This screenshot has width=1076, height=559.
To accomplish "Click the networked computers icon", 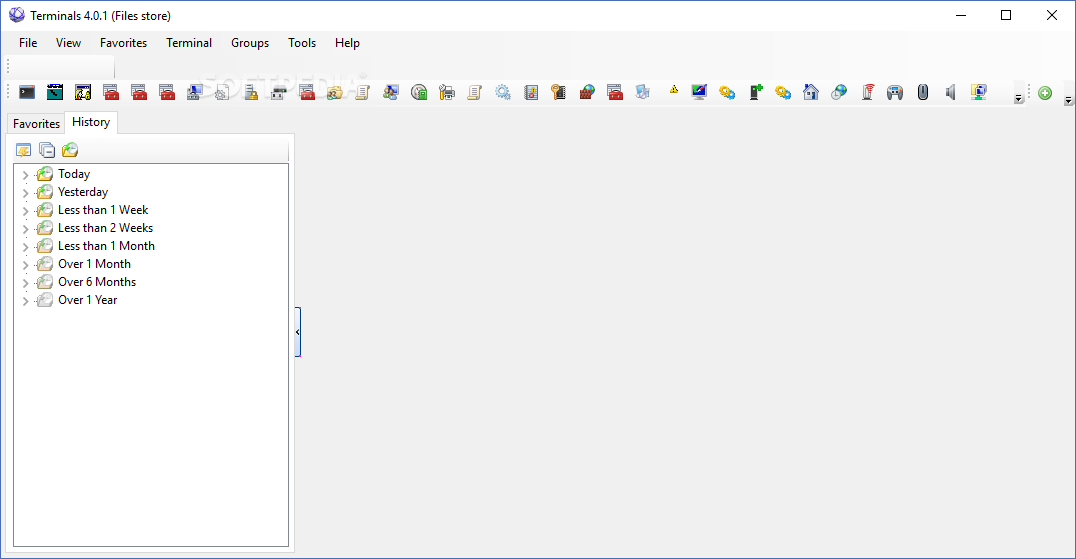I will 979,92.
